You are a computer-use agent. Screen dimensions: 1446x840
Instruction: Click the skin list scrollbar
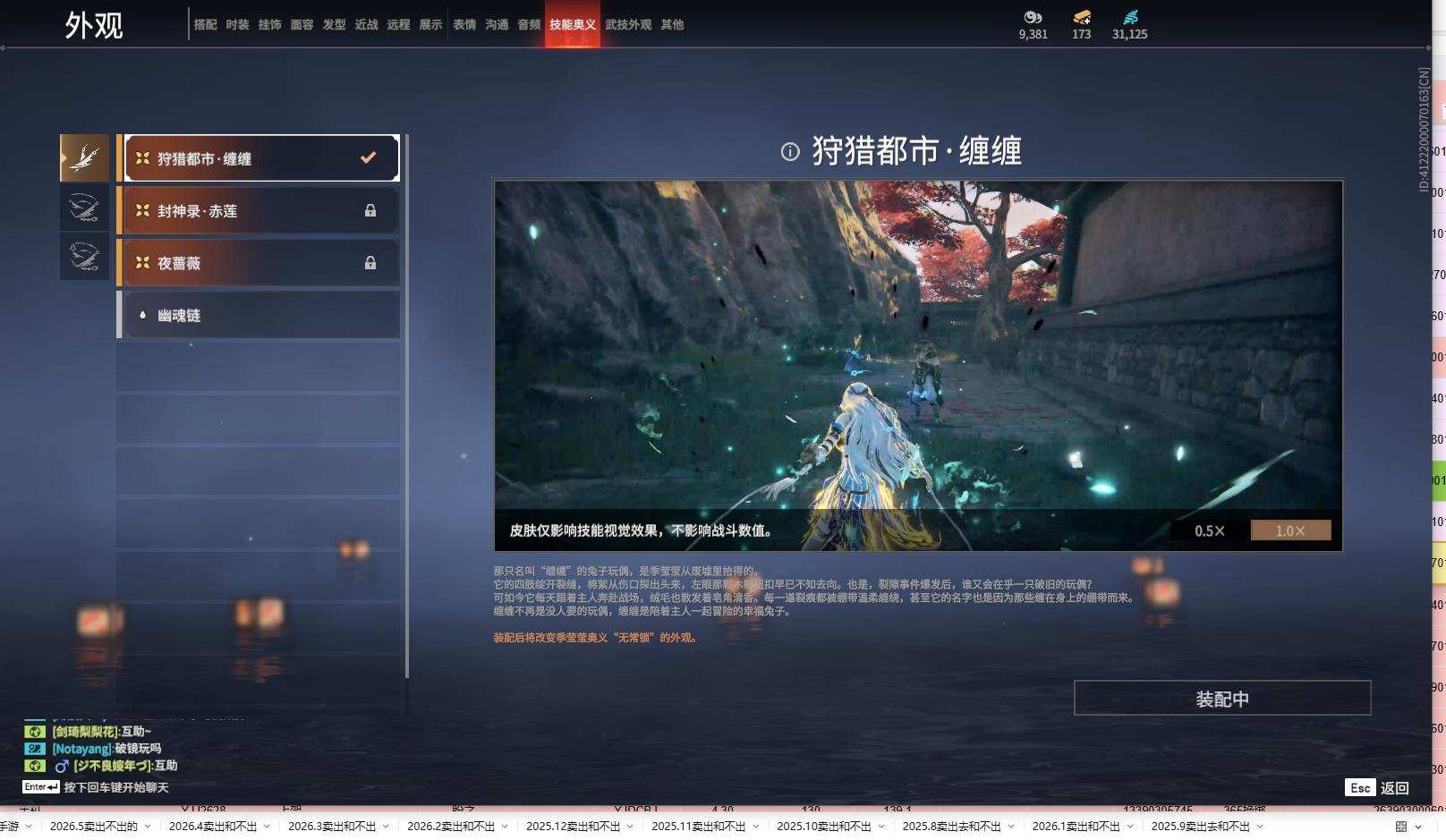pos(407,406)
